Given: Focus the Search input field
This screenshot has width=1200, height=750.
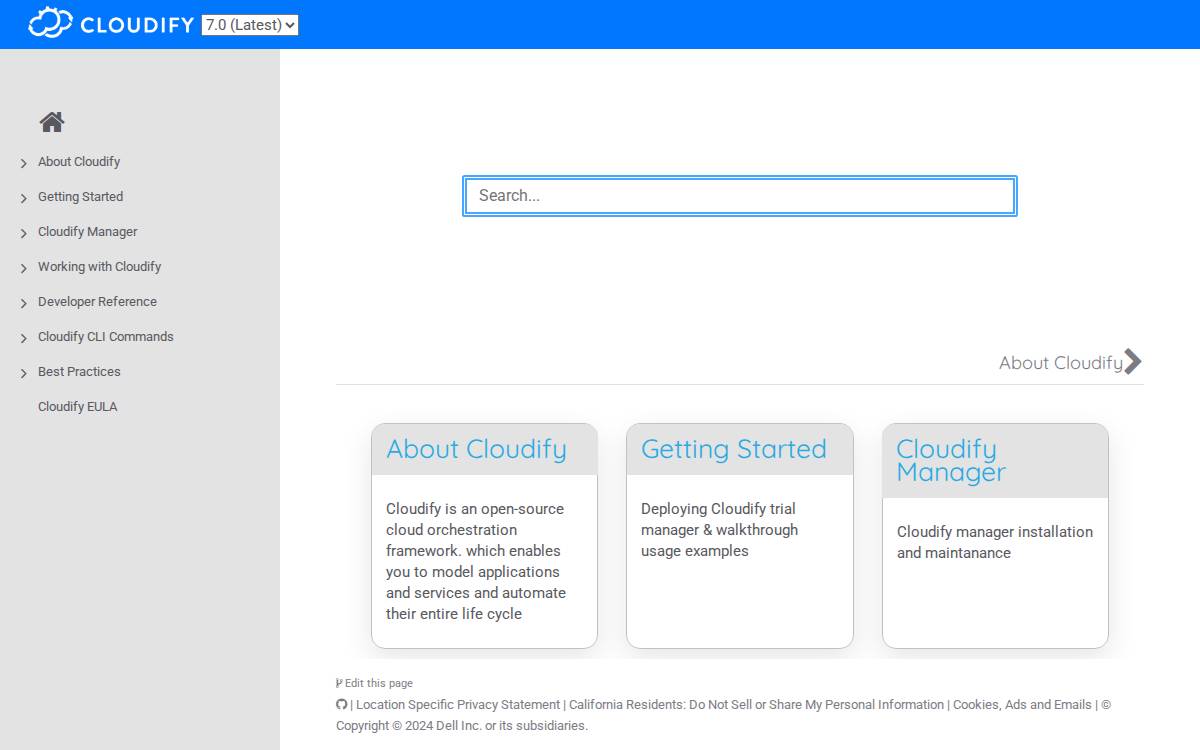Looking at the screenshot, I should (x=740, y=196).
